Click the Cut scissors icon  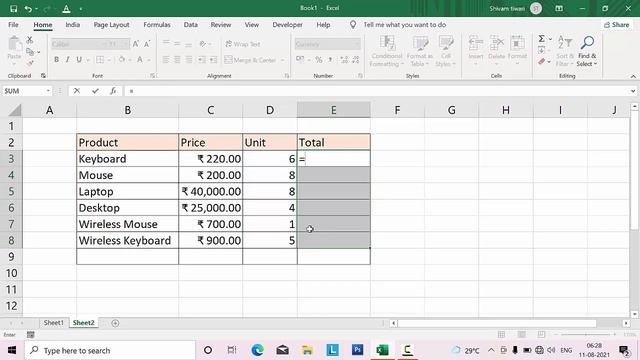(29, 40)
